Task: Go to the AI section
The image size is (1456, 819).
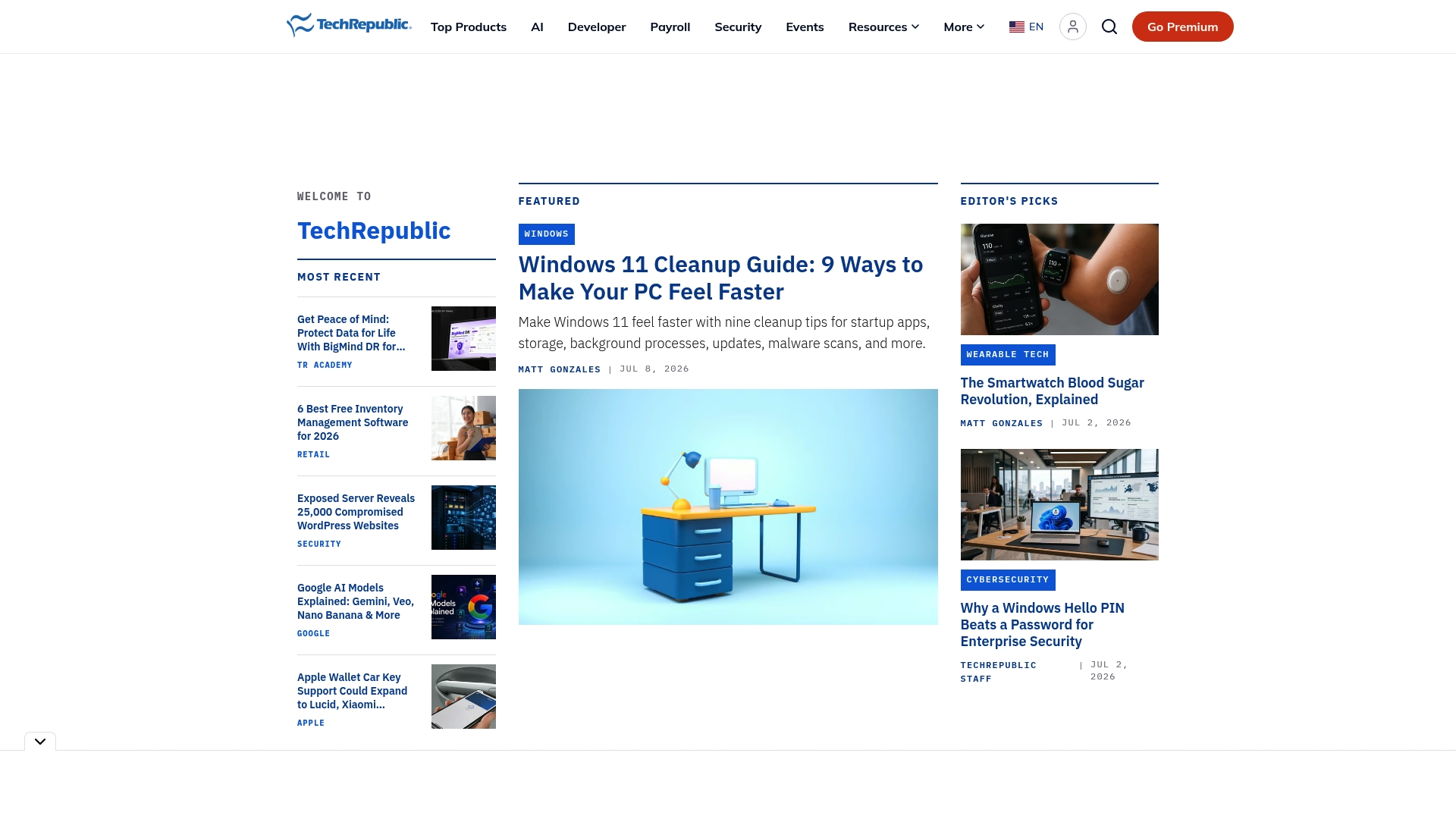Action: point(537,27)
